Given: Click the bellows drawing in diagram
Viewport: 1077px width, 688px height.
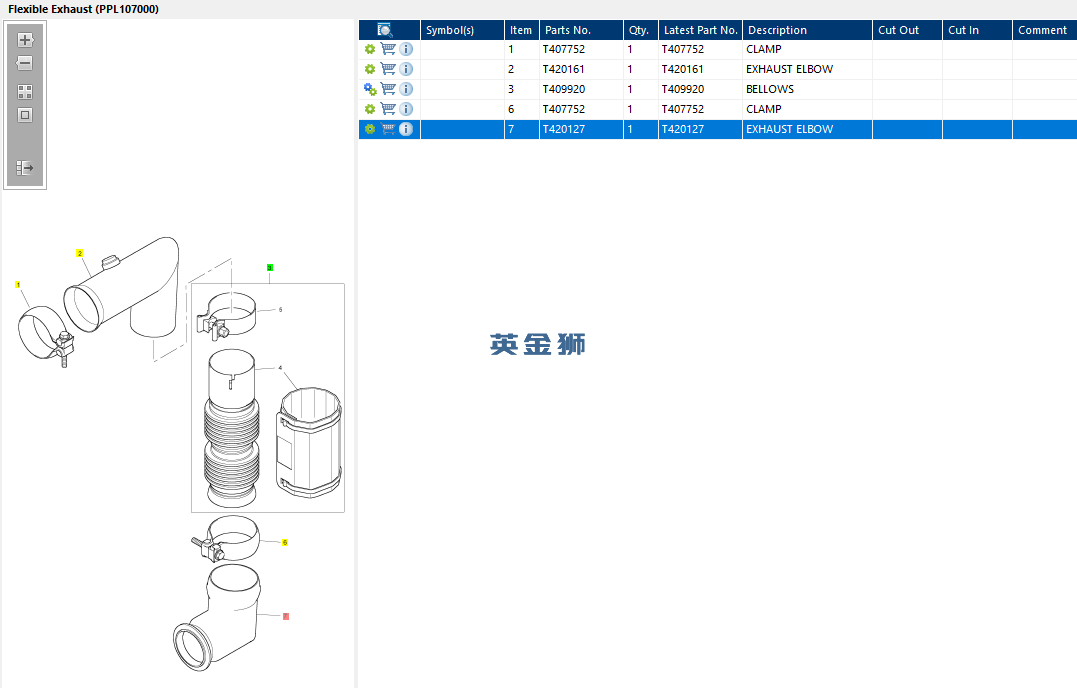Looking at the screenshot, I should tap(232, 429).
